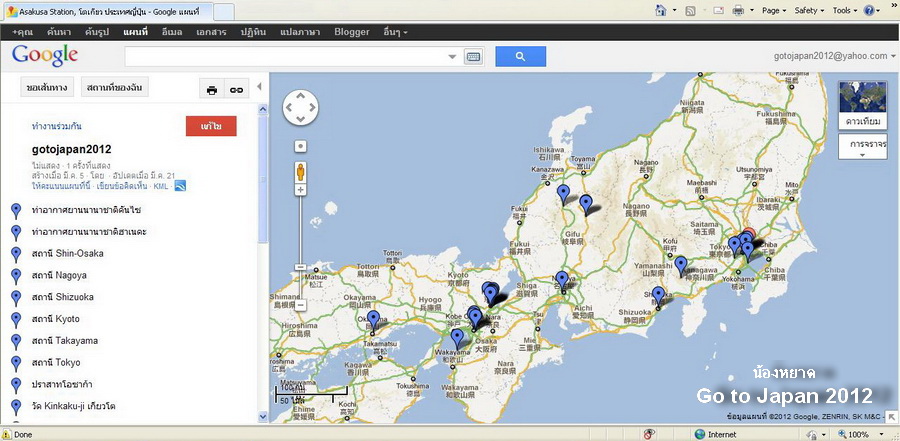
Task: Click the KML link
Action: click(x=161, y=187)
